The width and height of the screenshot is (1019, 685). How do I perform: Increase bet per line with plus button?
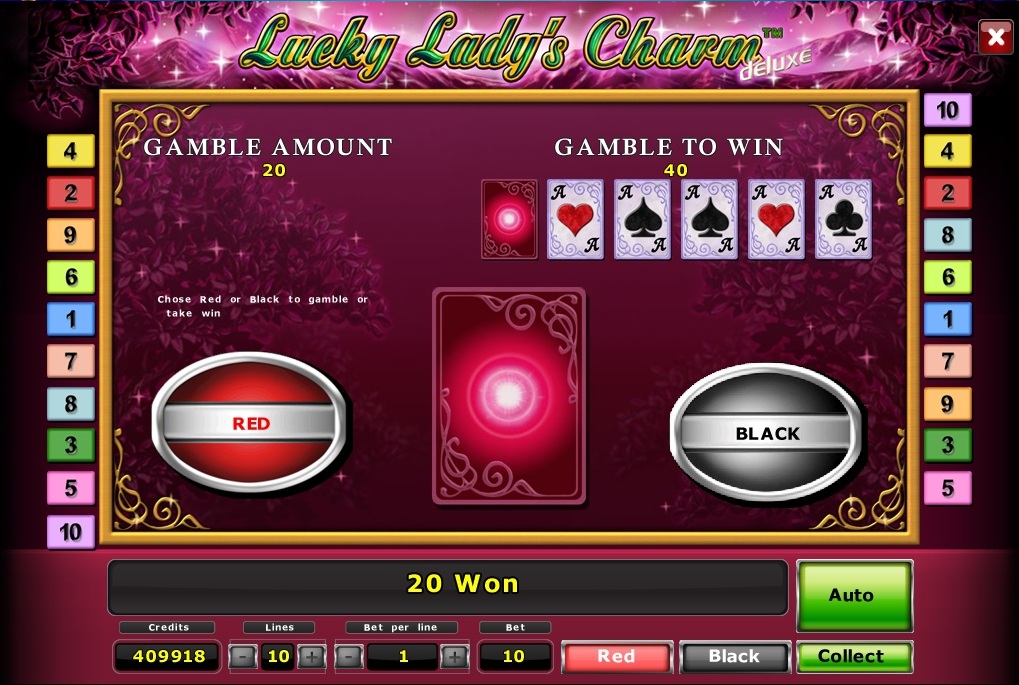click(x=454, y=656)
